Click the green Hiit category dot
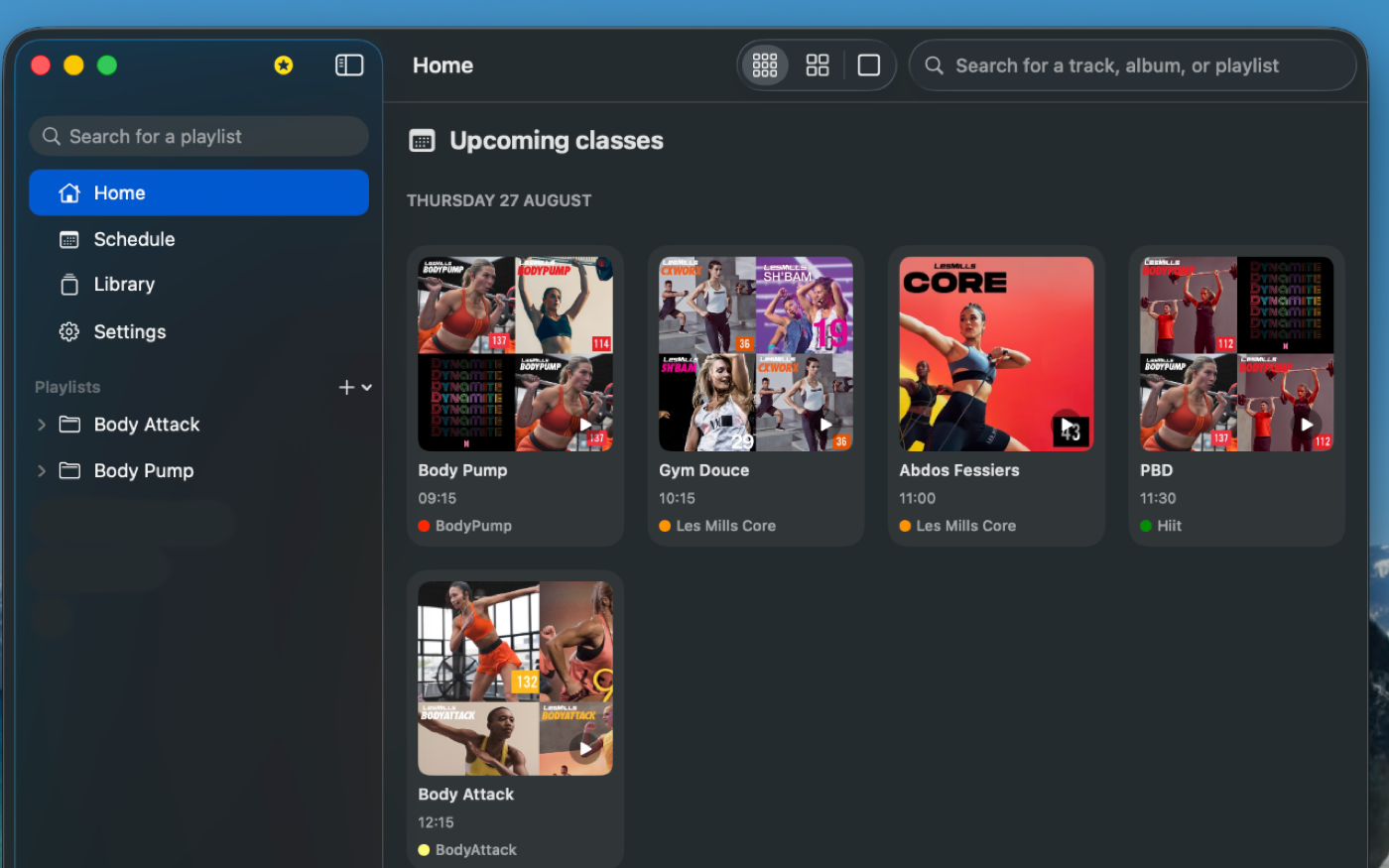Screen dimensions: 1389x868 (1146, 526)
